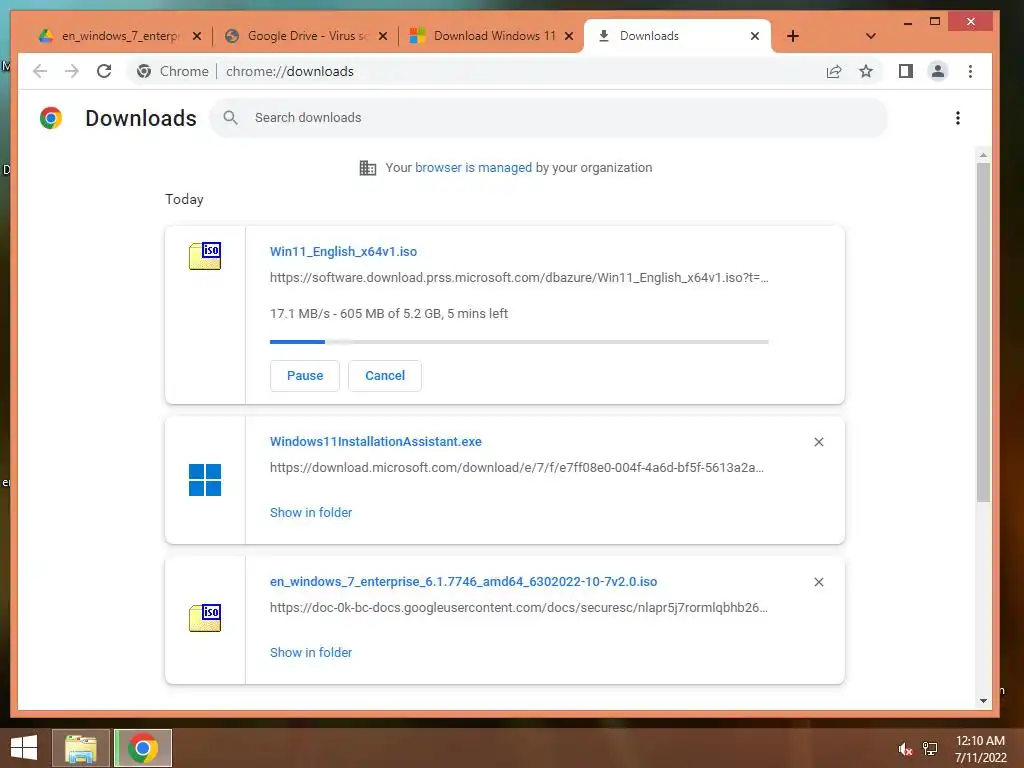Click the managed organization building icon
Viewport: 1024px width, 768px height.
[x=368, y=168]
